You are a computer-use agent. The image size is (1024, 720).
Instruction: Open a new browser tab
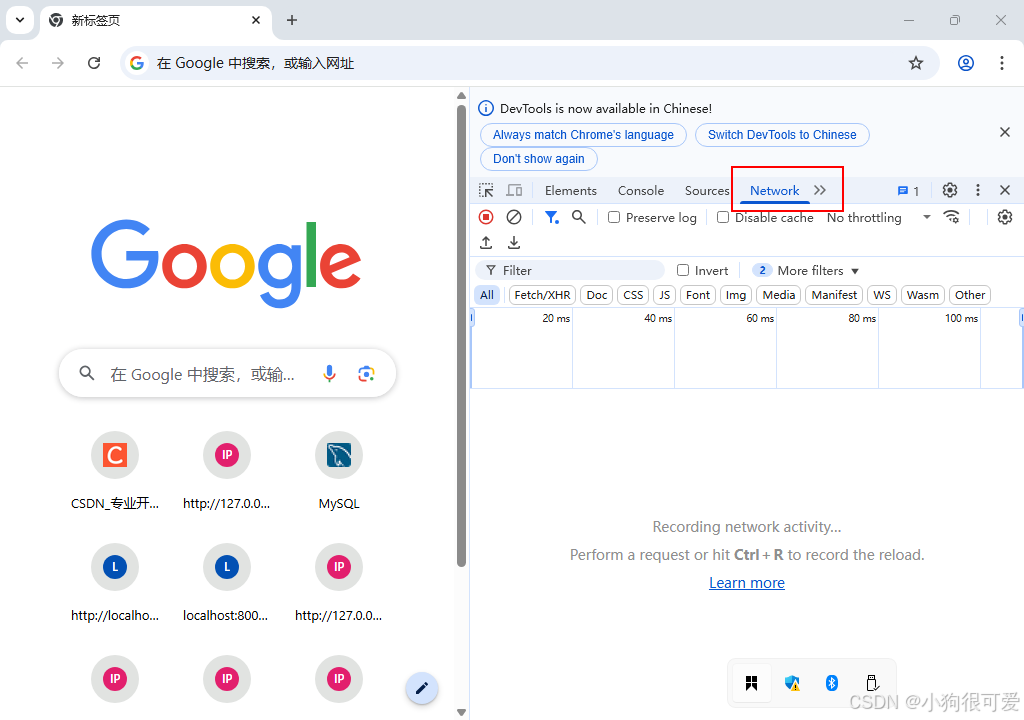(x=292, y=20)
